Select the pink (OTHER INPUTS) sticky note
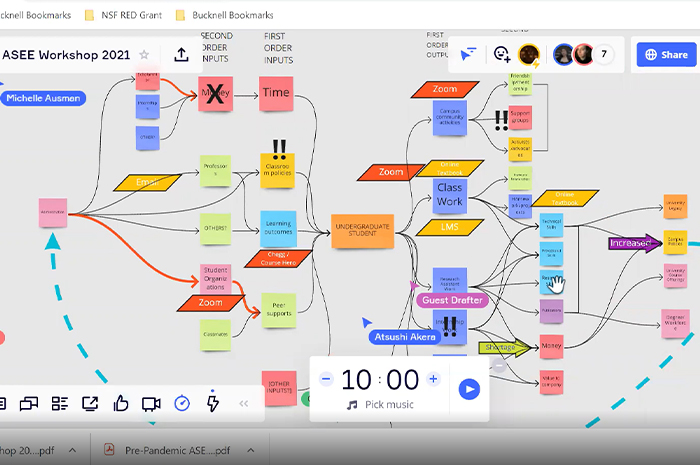This screenshot has width=700, height=465. coord(279,388)
